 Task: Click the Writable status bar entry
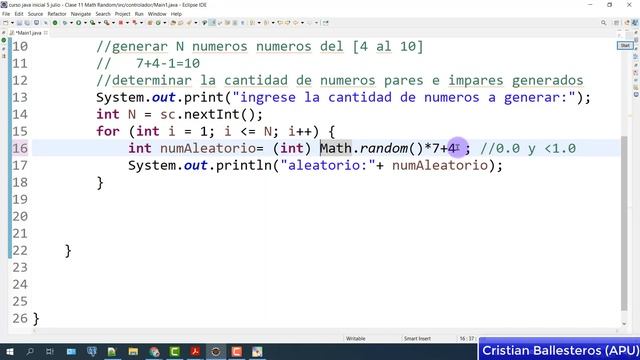[x=356, y=338]
